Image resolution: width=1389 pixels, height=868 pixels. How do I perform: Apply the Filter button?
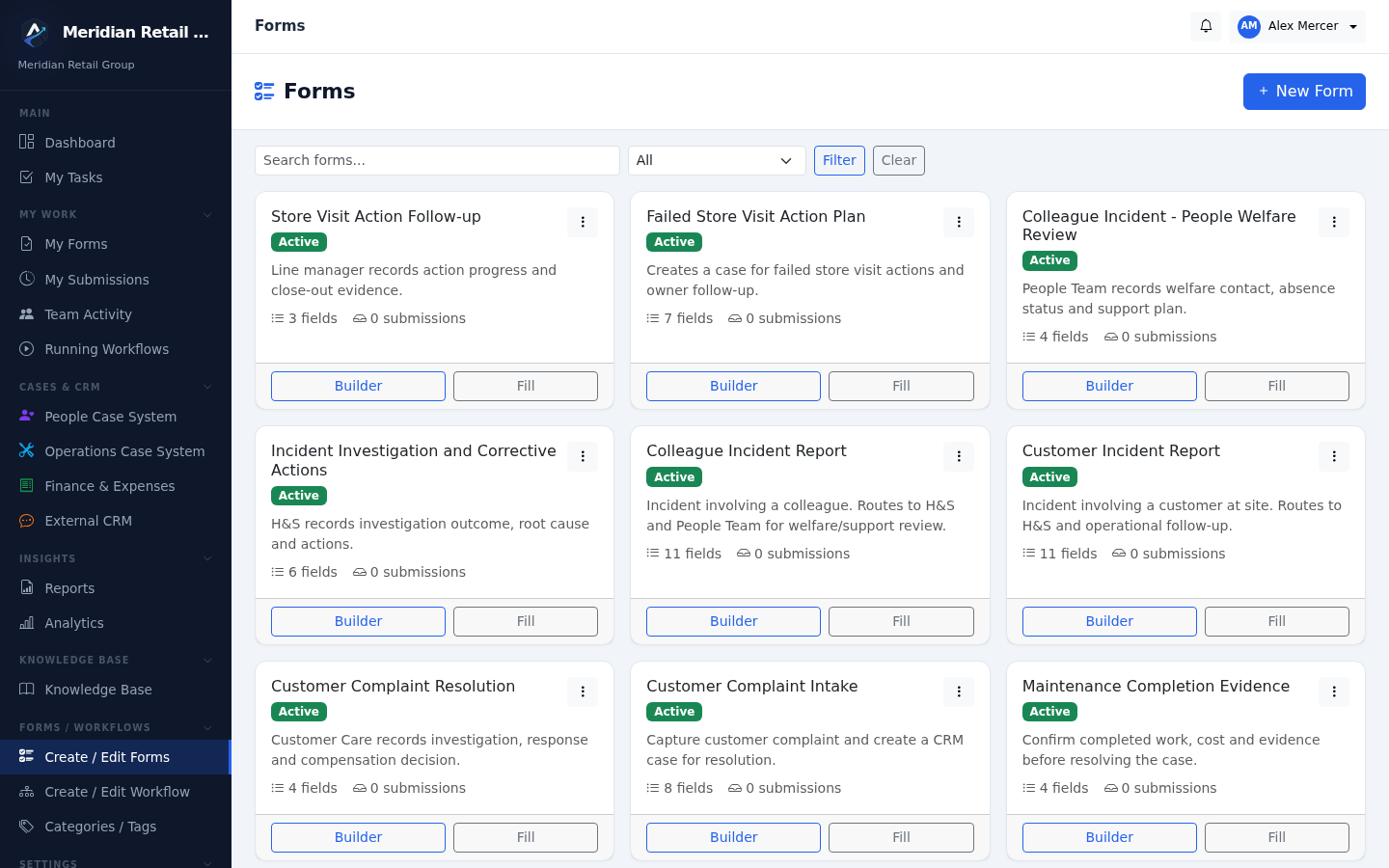(839, 160)
